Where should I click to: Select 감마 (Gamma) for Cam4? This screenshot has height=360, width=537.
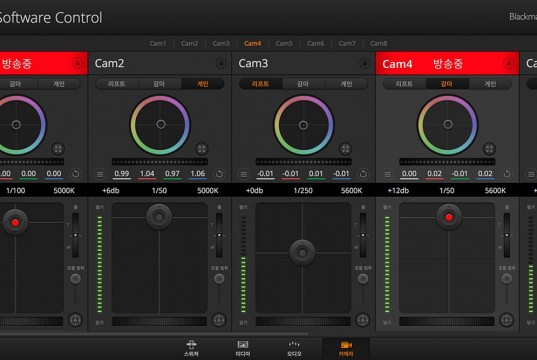447,84
